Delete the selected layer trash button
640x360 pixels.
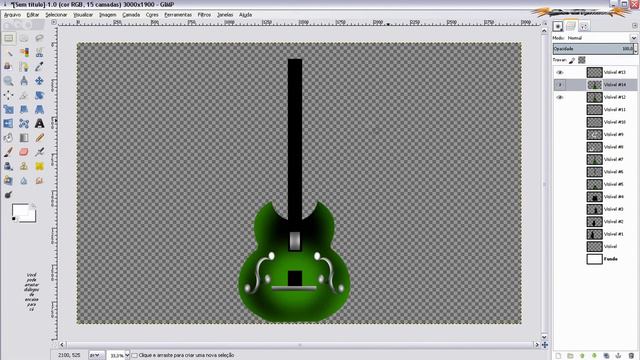[631, 356]
